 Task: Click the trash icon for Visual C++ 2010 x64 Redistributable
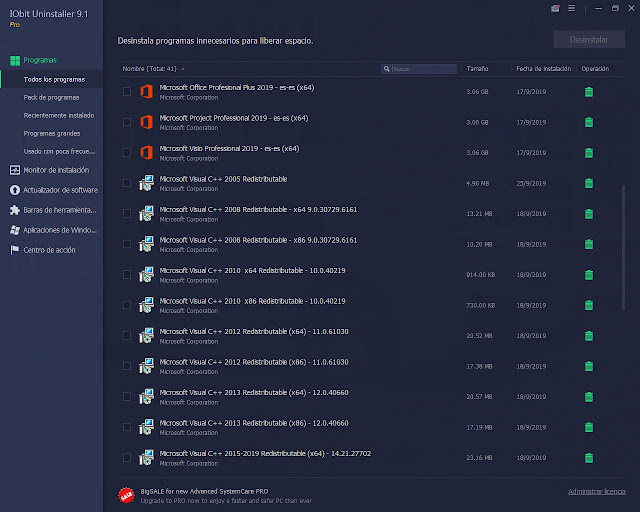pyautogui.click(x=589, y=275)
